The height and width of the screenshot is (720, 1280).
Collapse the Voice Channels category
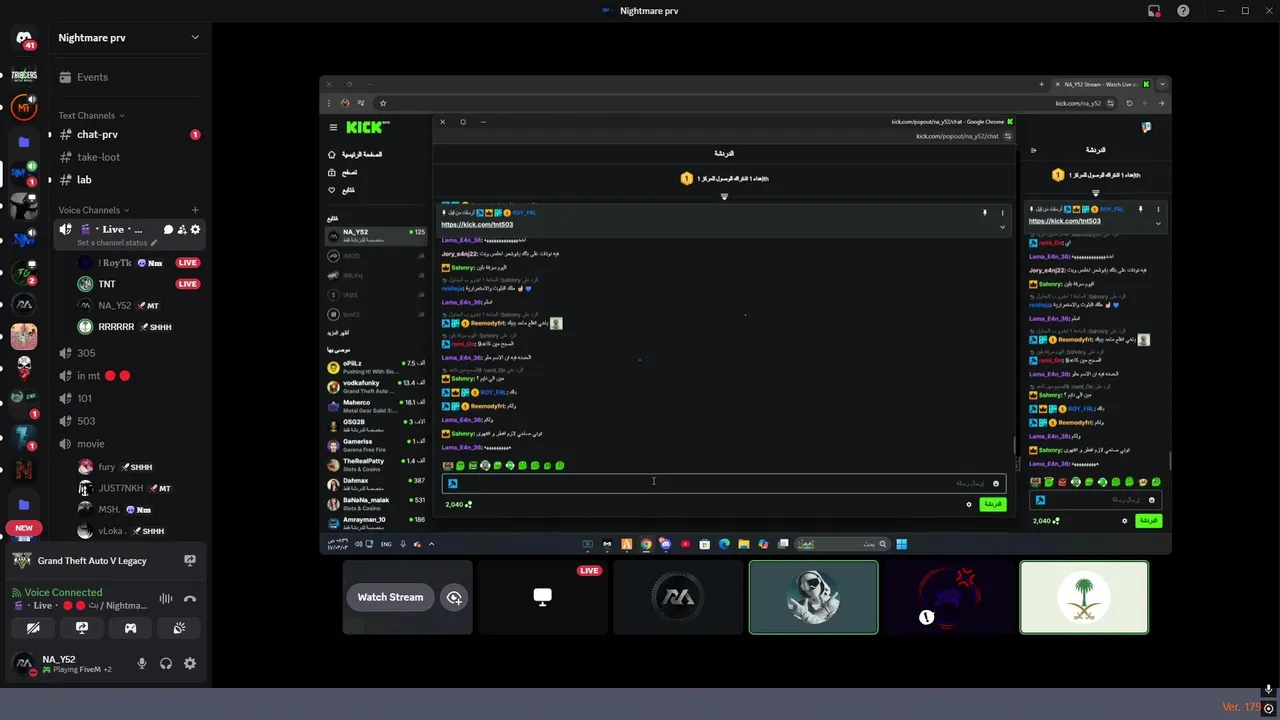pos(94,210)
